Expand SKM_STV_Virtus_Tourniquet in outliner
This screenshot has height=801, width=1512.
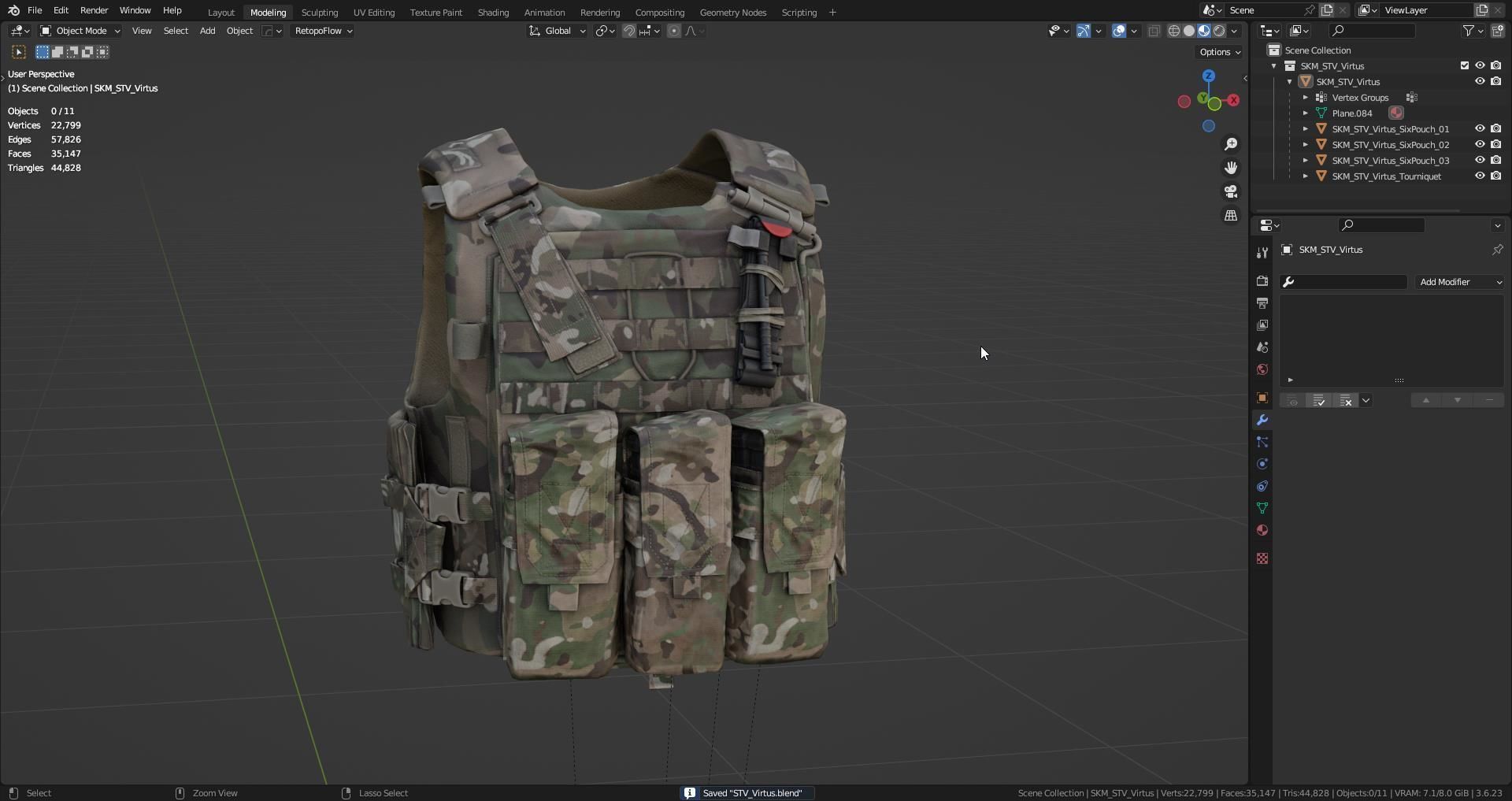tap(1305, 176)
